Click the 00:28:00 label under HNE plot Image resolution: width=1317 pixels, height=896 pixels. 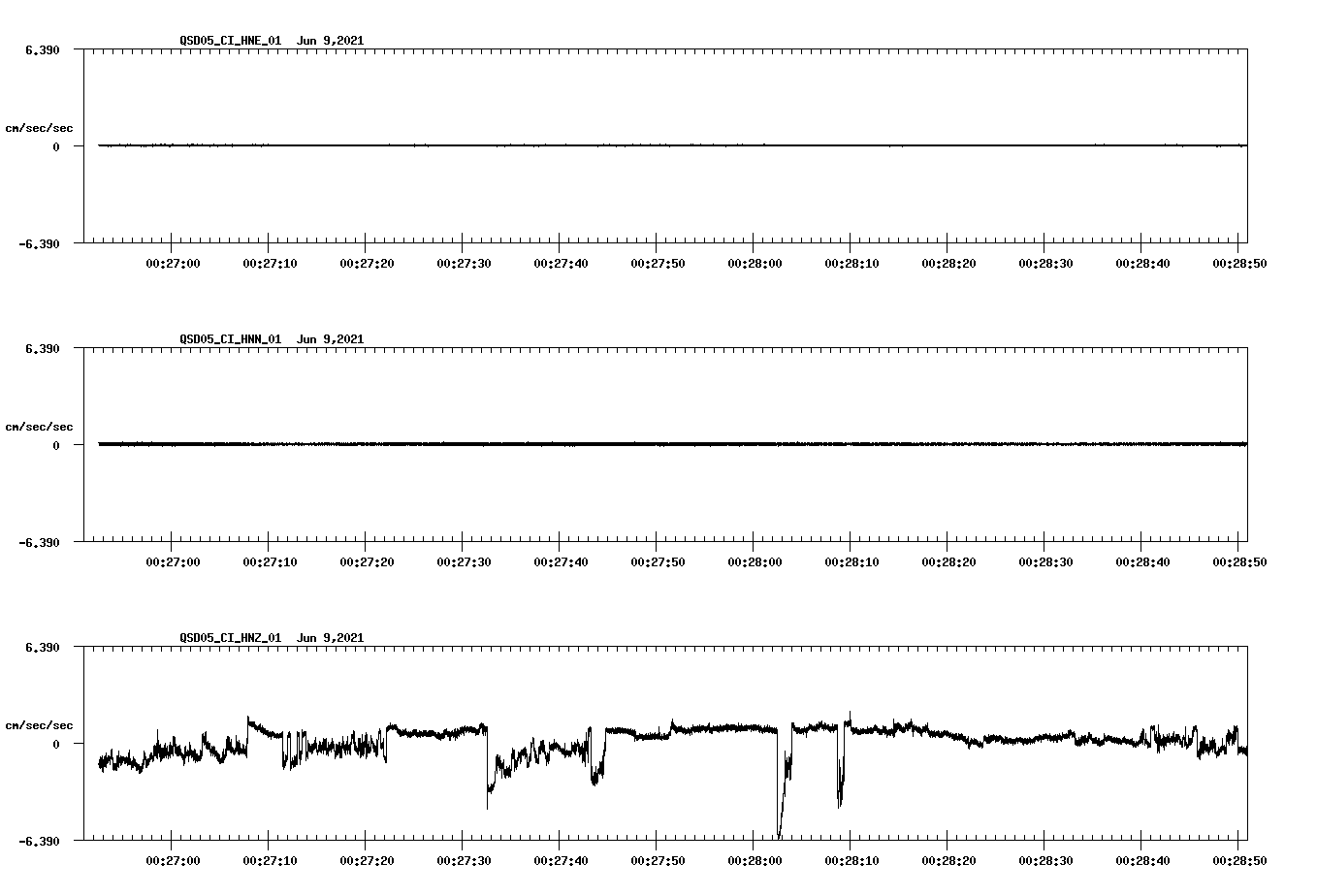[755, 263]
